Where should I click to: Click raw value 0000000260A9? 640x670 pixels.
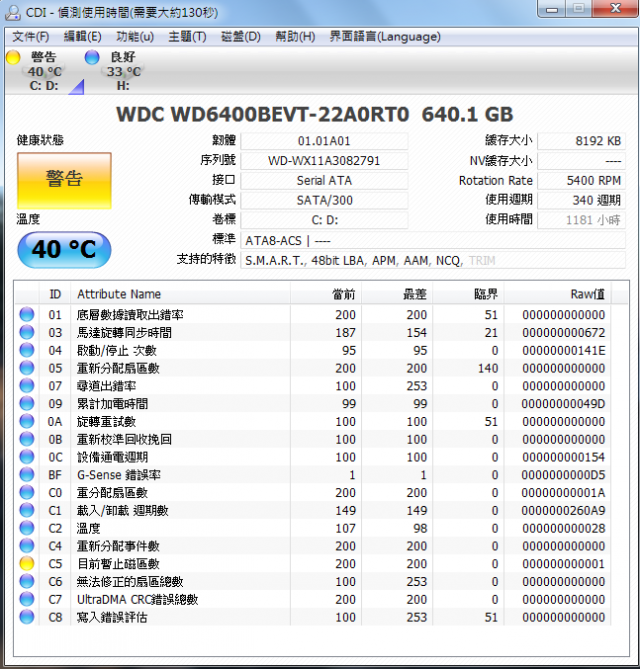(563, 511)
